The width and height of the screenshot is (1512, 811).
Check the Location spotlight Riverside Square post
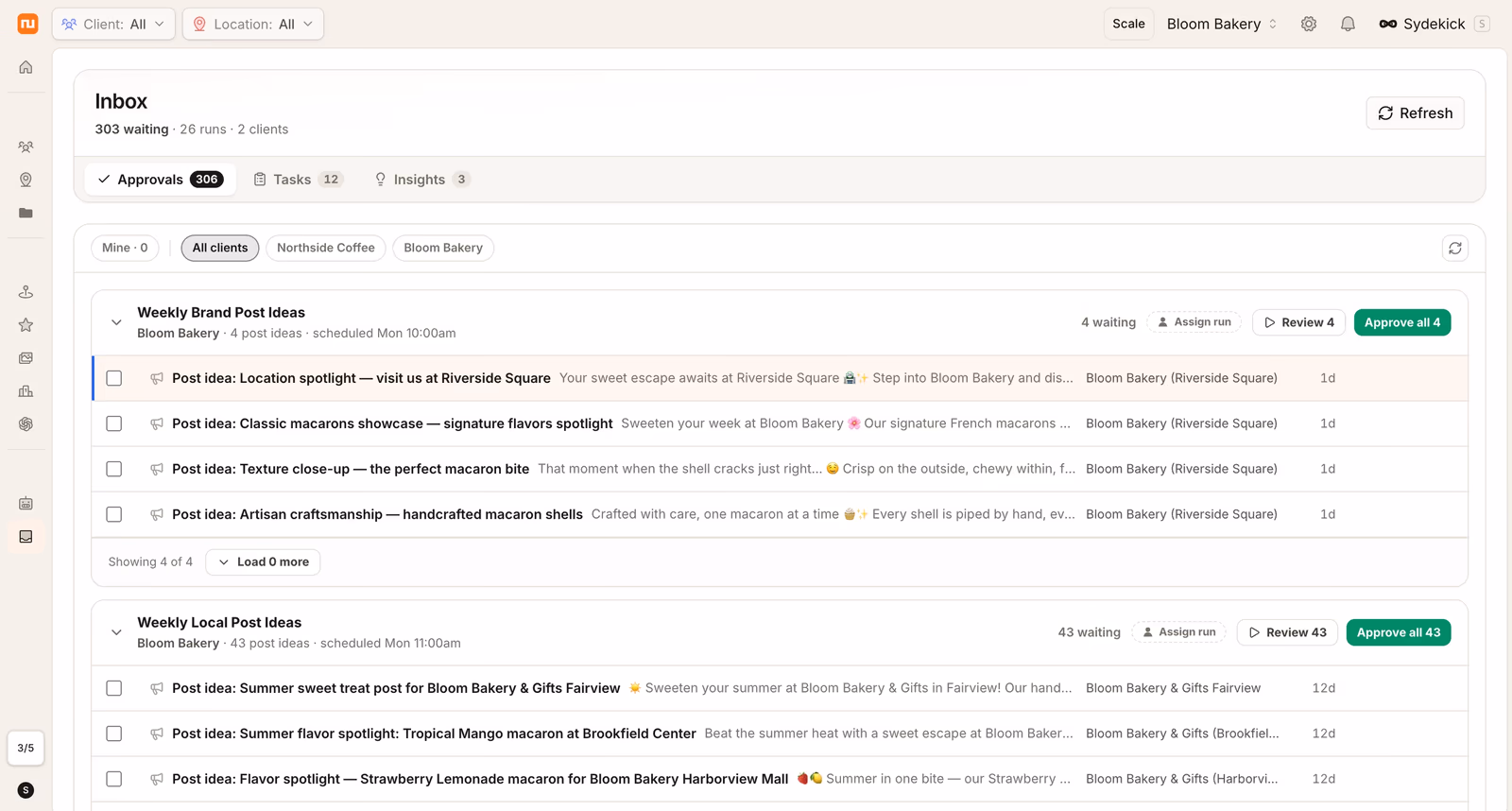pos(114,378)
